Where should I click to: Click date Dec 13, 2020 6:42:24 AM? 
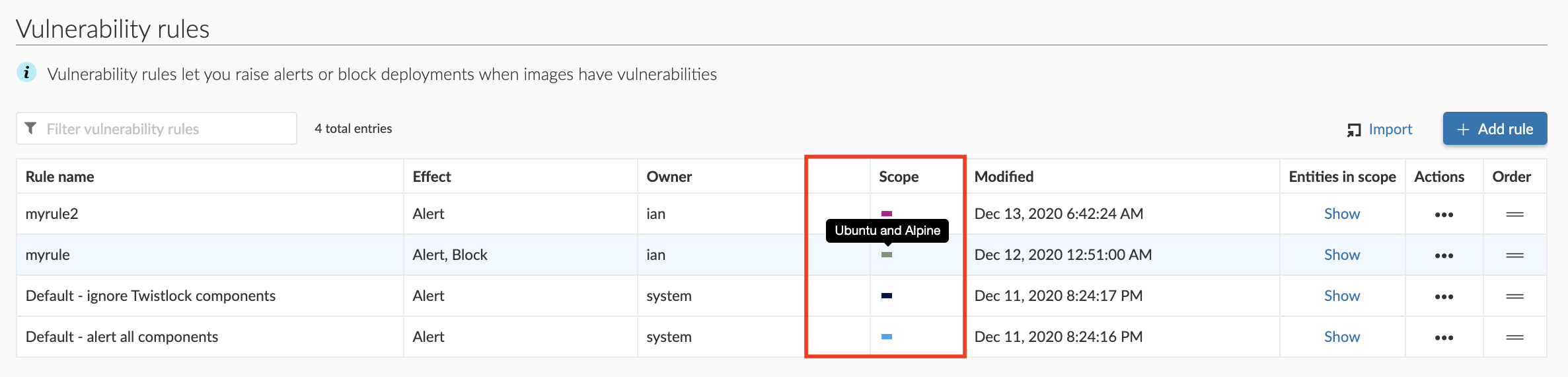pos(1059,214)
